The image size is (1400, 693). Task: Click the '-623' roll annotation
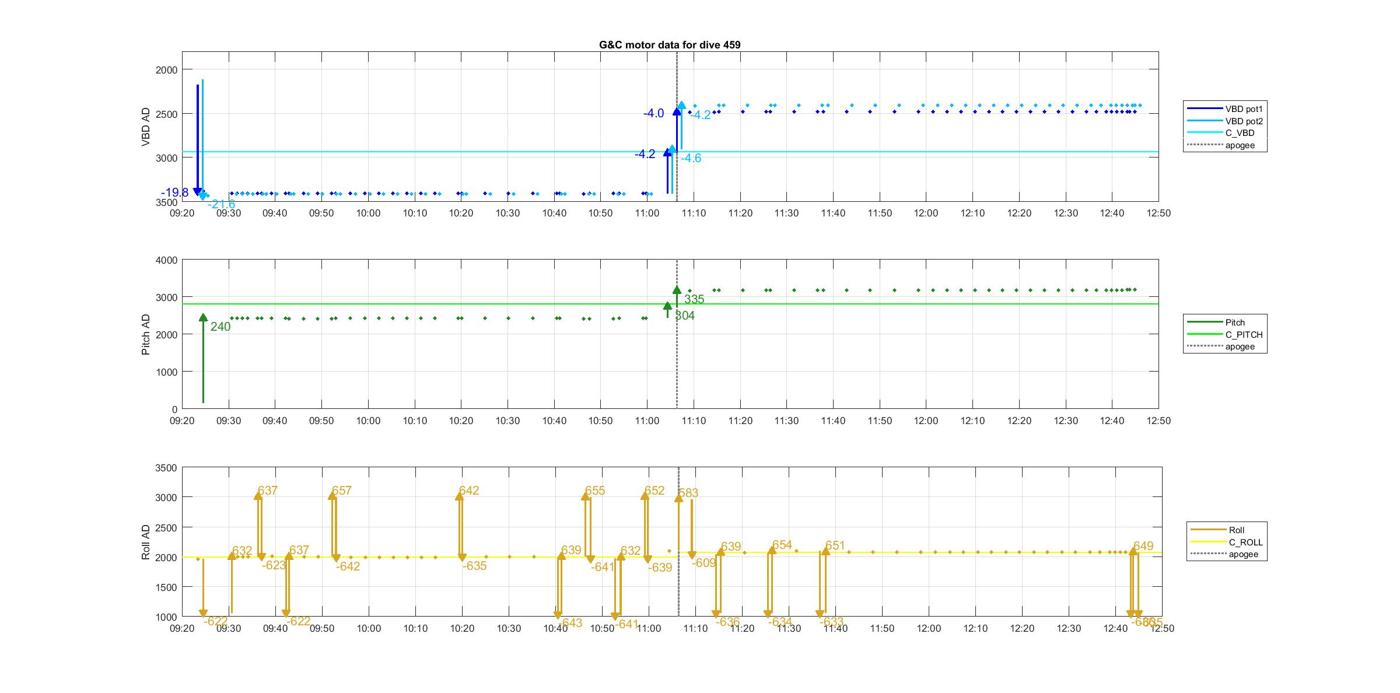274,565
